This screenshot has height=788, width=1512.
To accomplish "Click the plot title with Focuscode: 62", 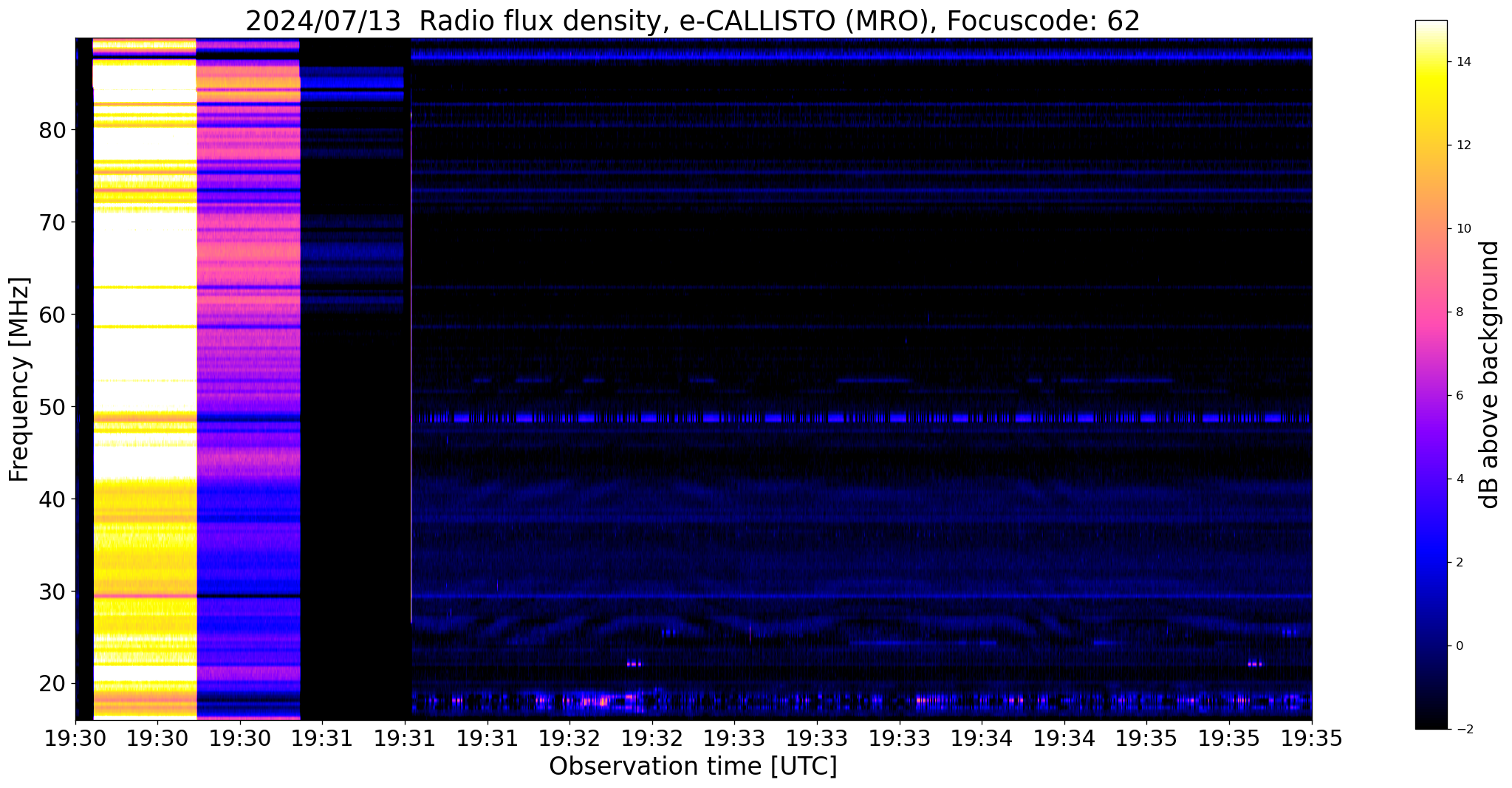I will (693, 21).
